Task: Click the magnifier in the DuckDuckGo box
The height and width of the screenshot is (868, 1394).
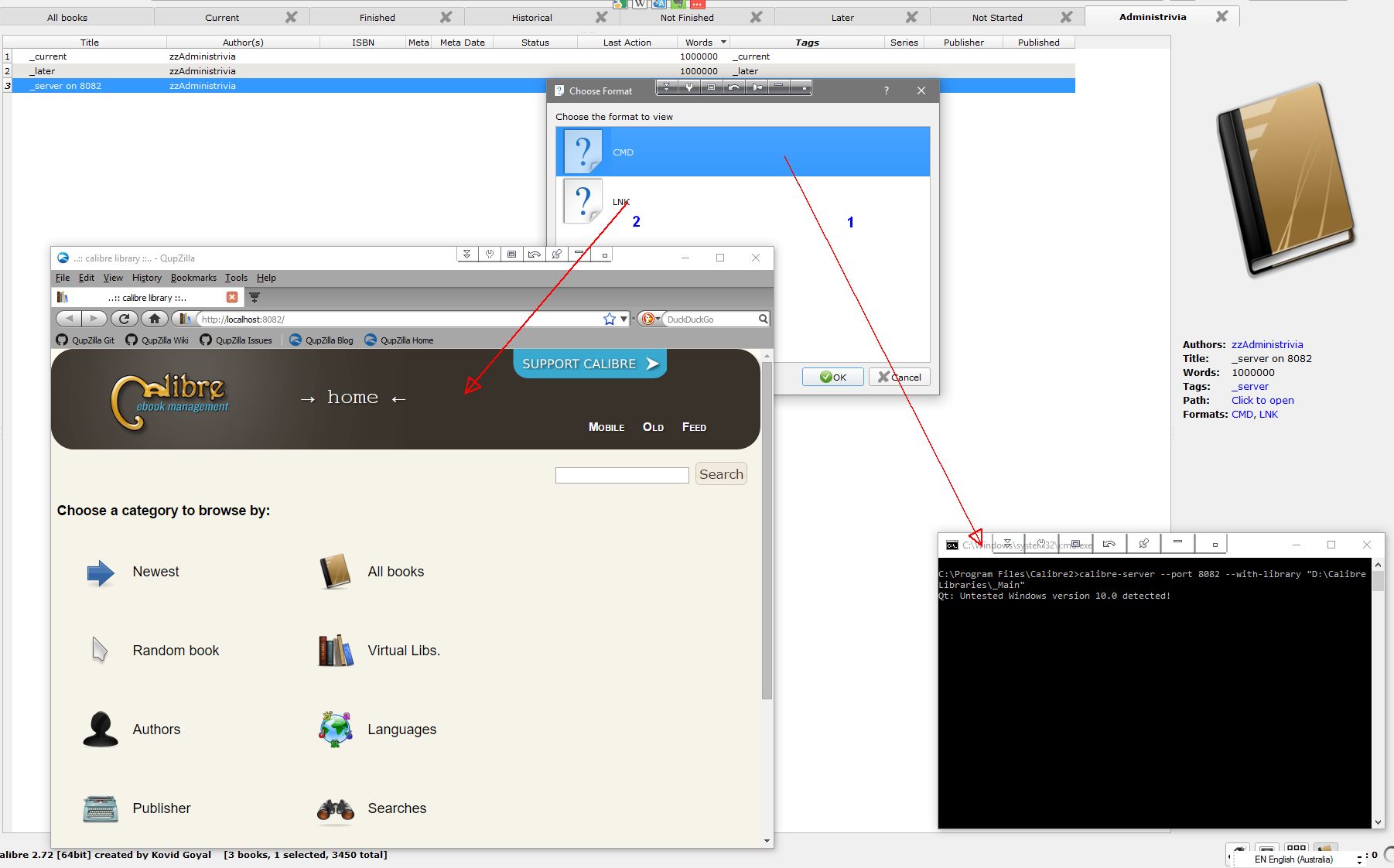Action: click(x=763, y=319)
